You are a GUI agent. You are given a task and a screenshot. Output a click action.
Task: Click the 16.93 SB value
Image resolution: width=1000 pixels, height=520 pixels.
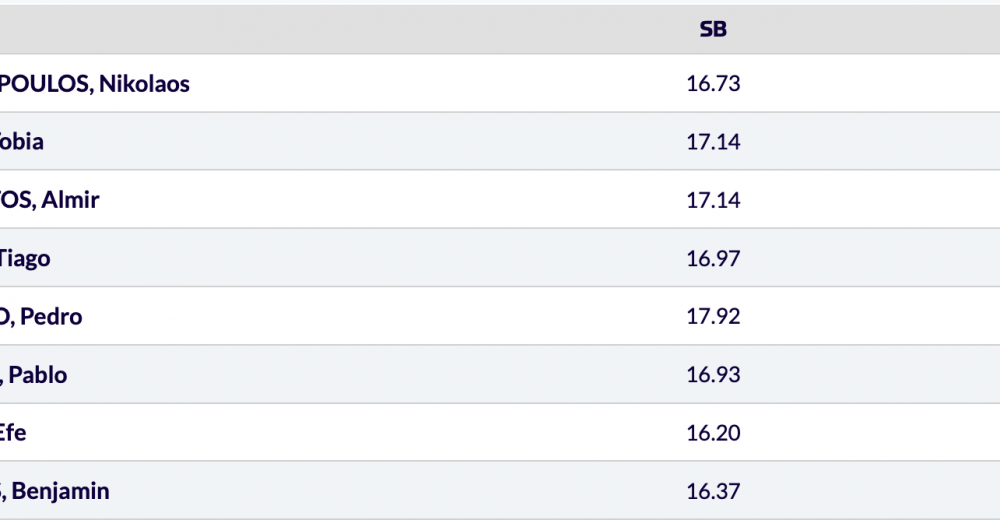tap(713, 375)
